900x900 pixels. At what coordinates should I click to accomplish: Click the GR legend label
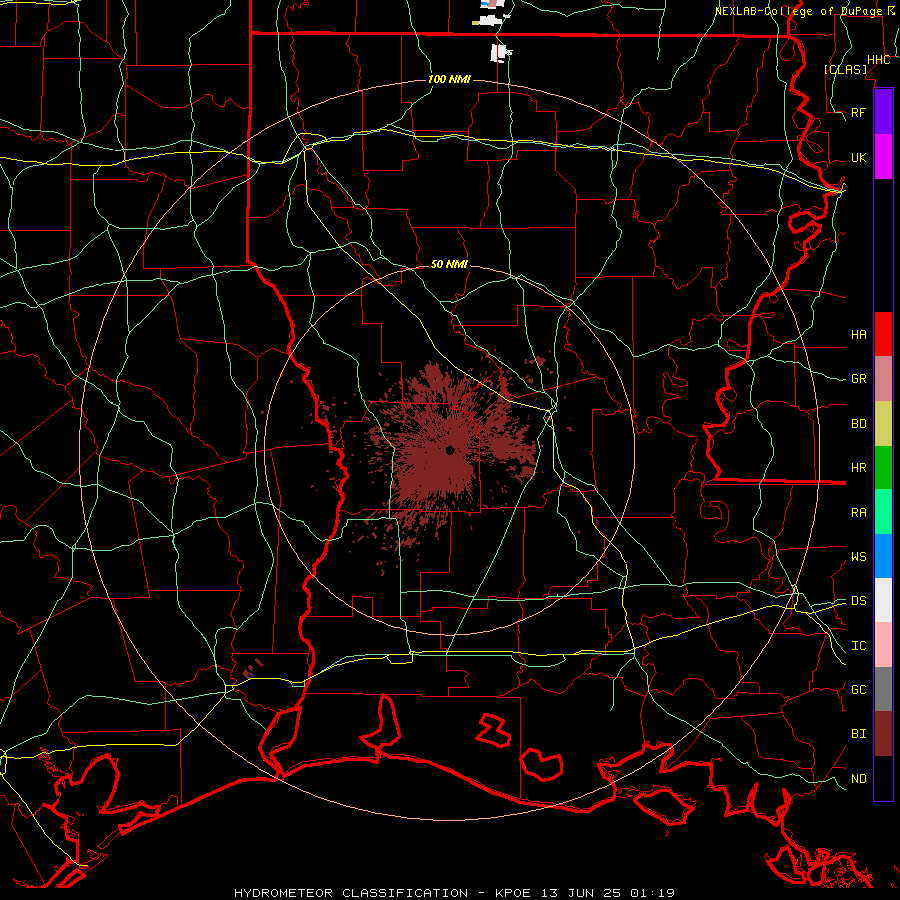(859, 379)
